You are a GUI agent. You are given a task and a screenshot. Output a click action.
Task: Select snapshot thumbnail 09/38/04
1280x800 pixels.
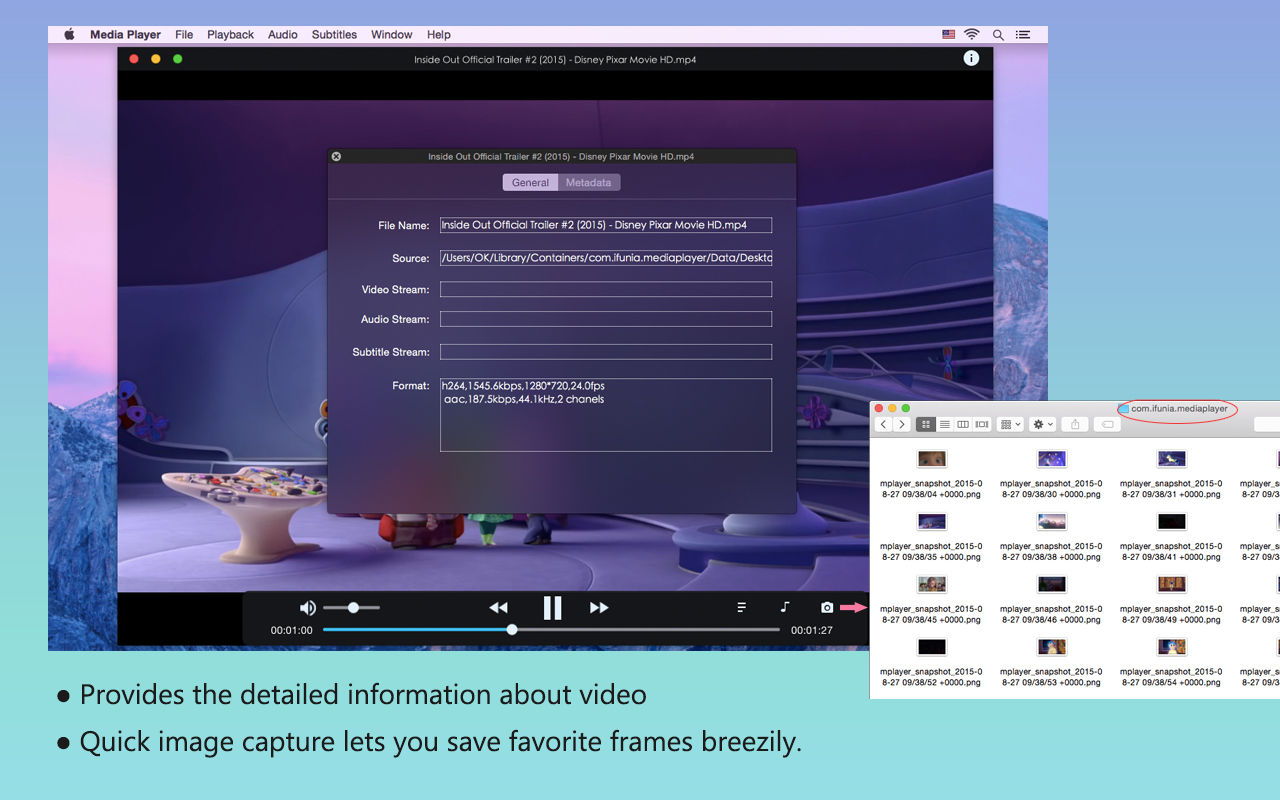(x=931, y=459)
